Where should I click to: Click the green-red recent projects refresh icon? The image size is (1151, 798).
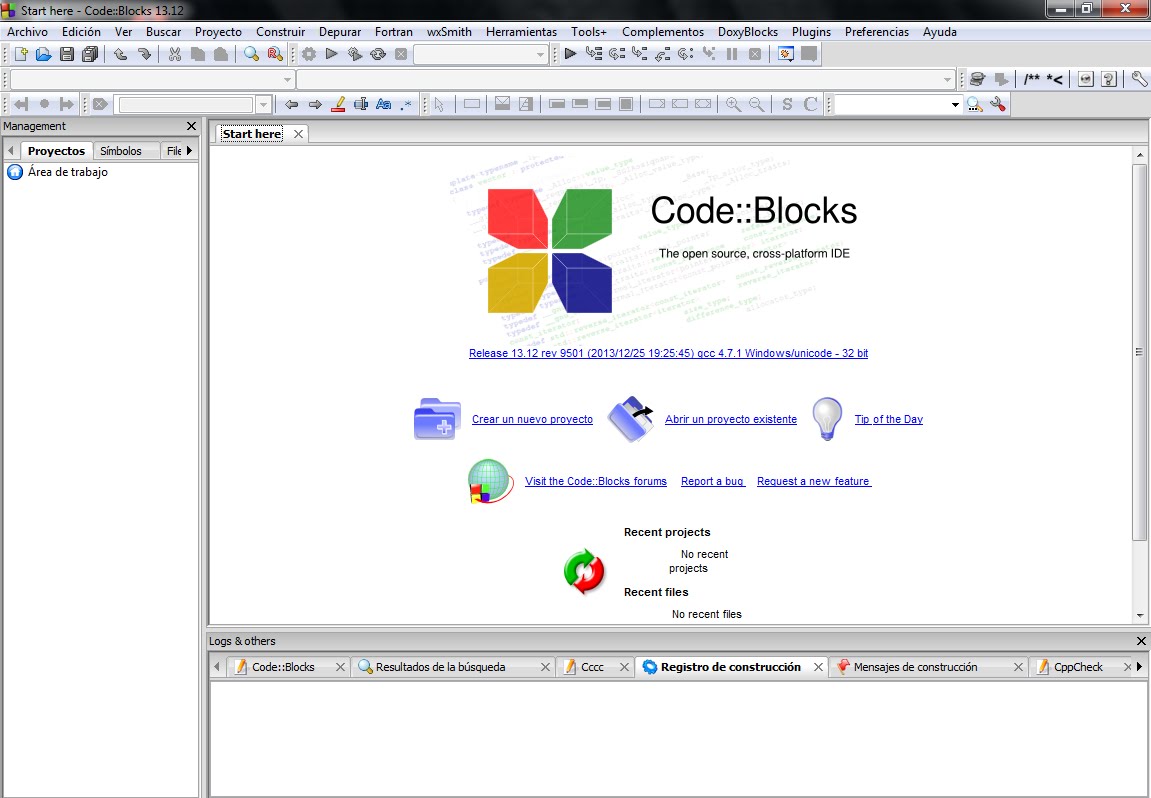click(584, 570)
